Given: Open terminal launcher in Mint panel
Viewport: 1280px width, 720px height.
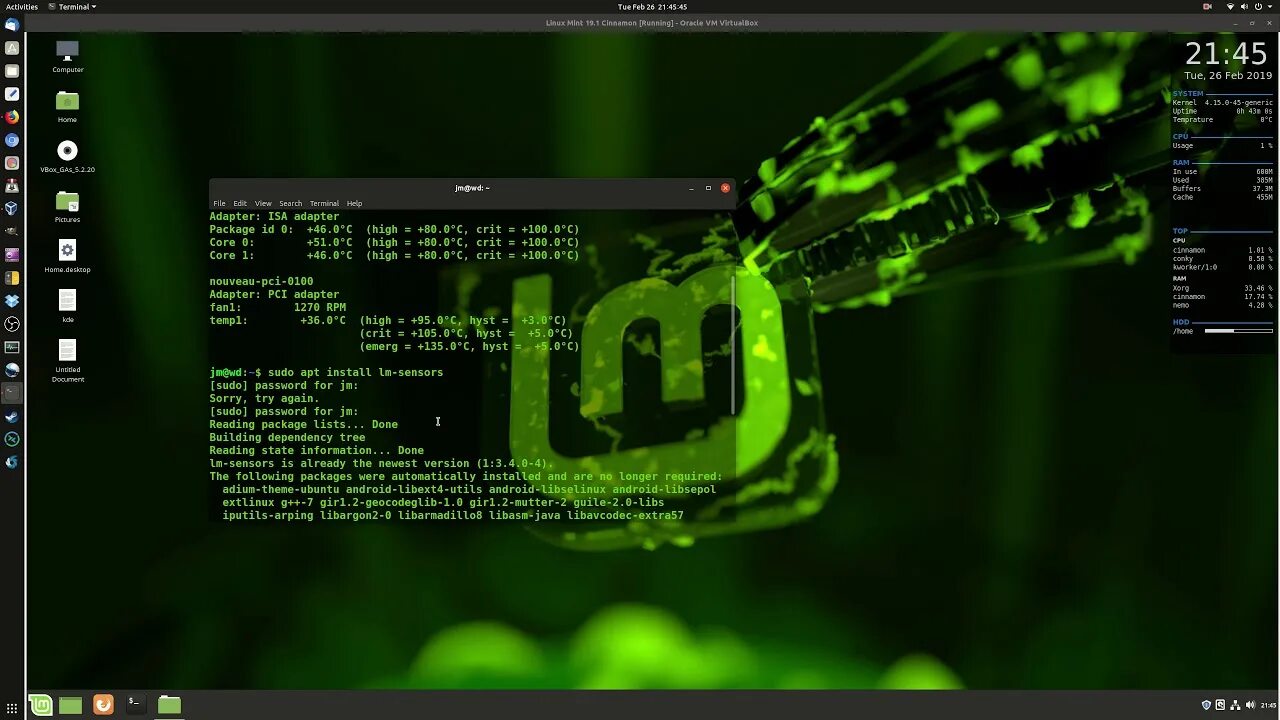Looking at the screenshot, I should point(134,704).
